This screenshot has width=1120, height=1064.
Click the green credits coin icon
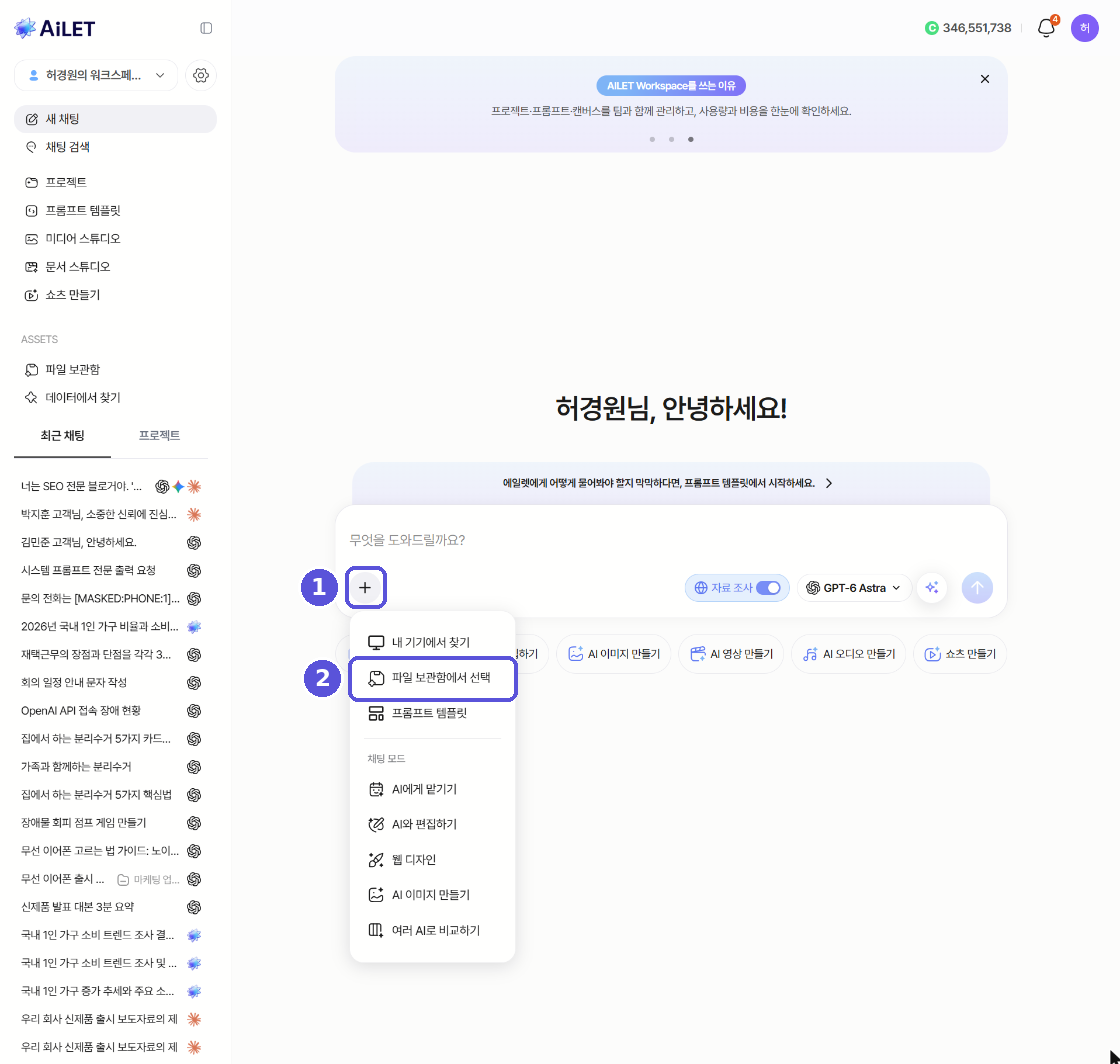point(931,28)
